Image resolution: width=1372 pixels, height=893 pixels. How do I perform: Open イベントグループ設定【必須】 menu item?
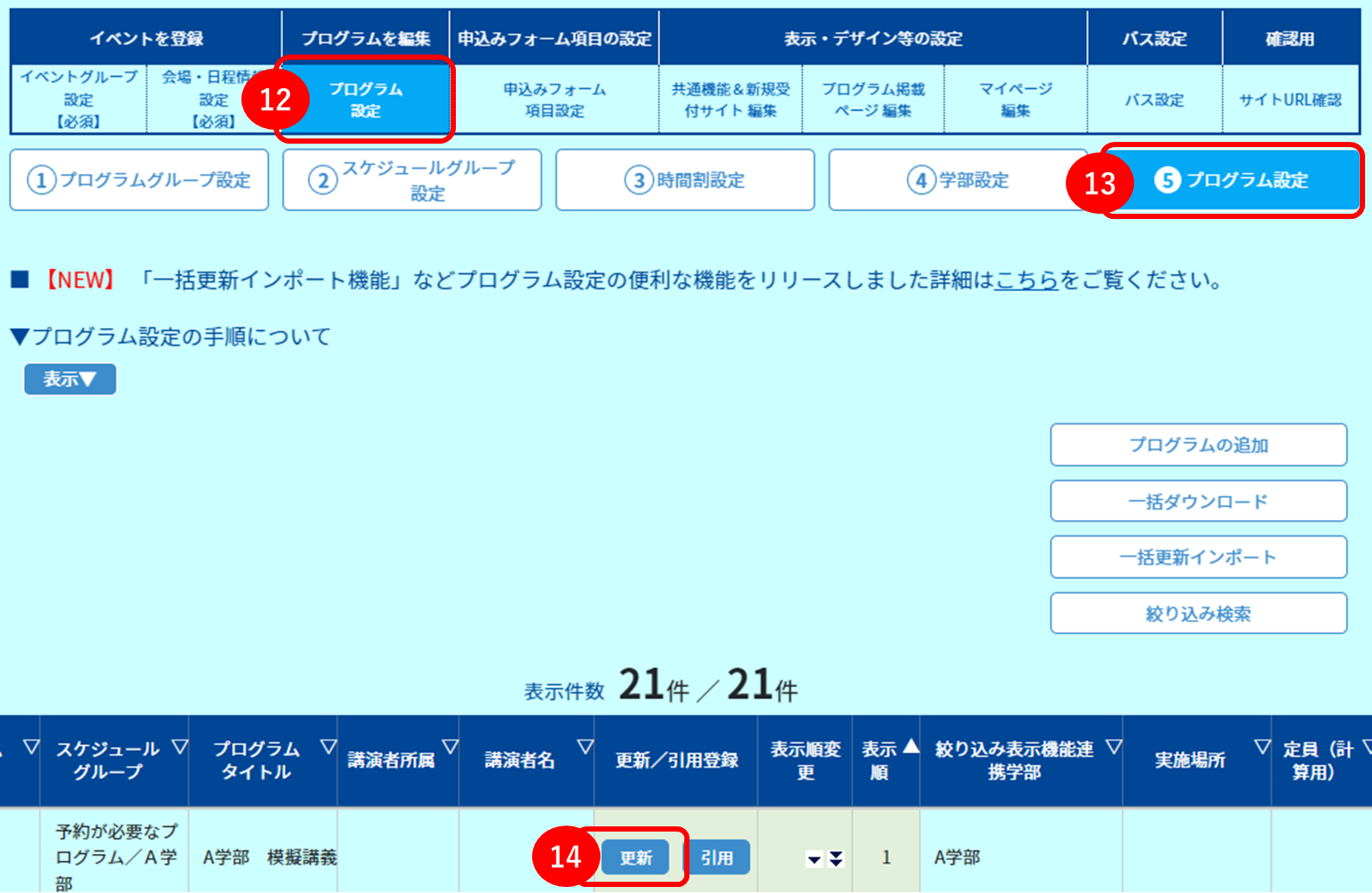click(79, 100)
